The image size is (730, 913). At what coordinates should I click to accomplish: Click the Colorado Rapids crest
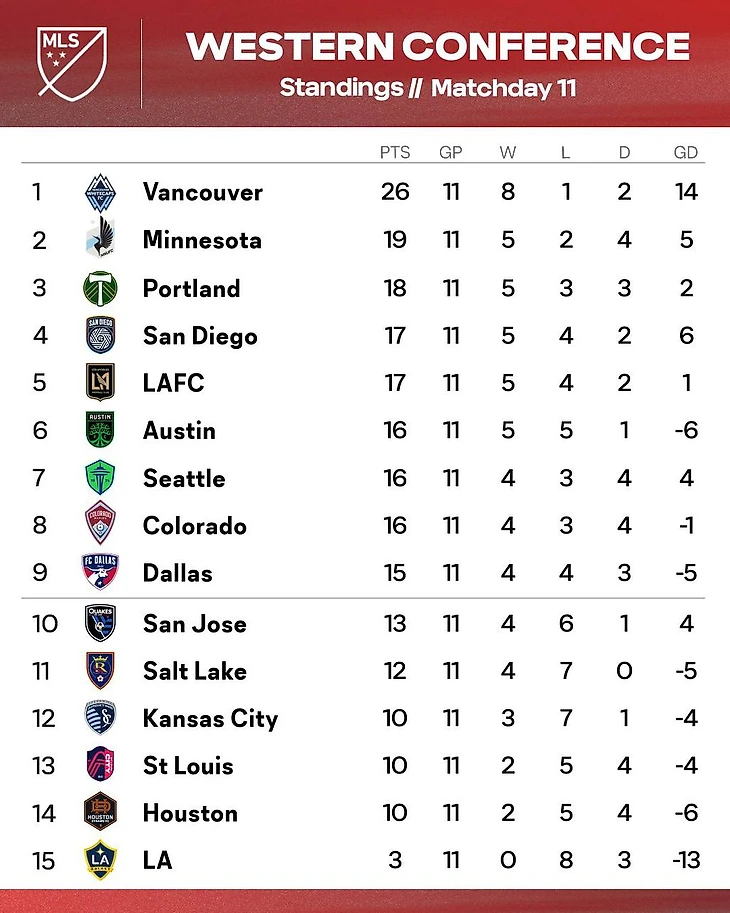pyautogui.click(x=100, y=525)
